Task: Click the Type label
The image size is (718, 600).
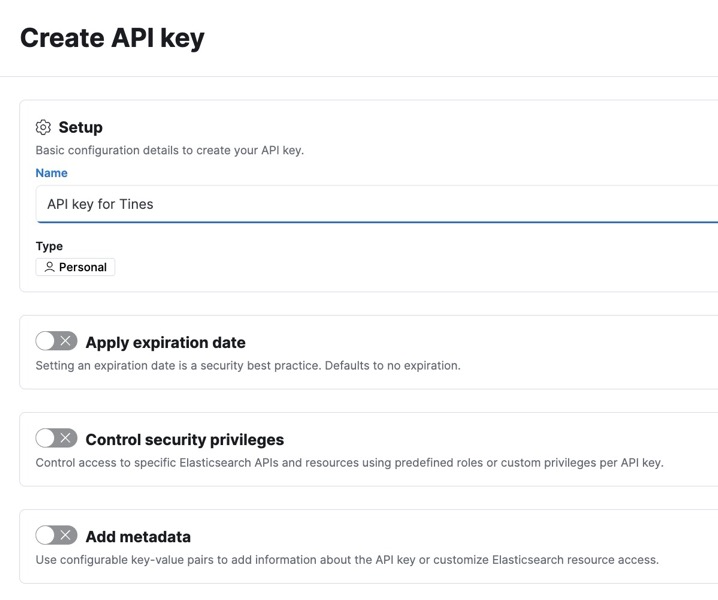Action: 49,246
